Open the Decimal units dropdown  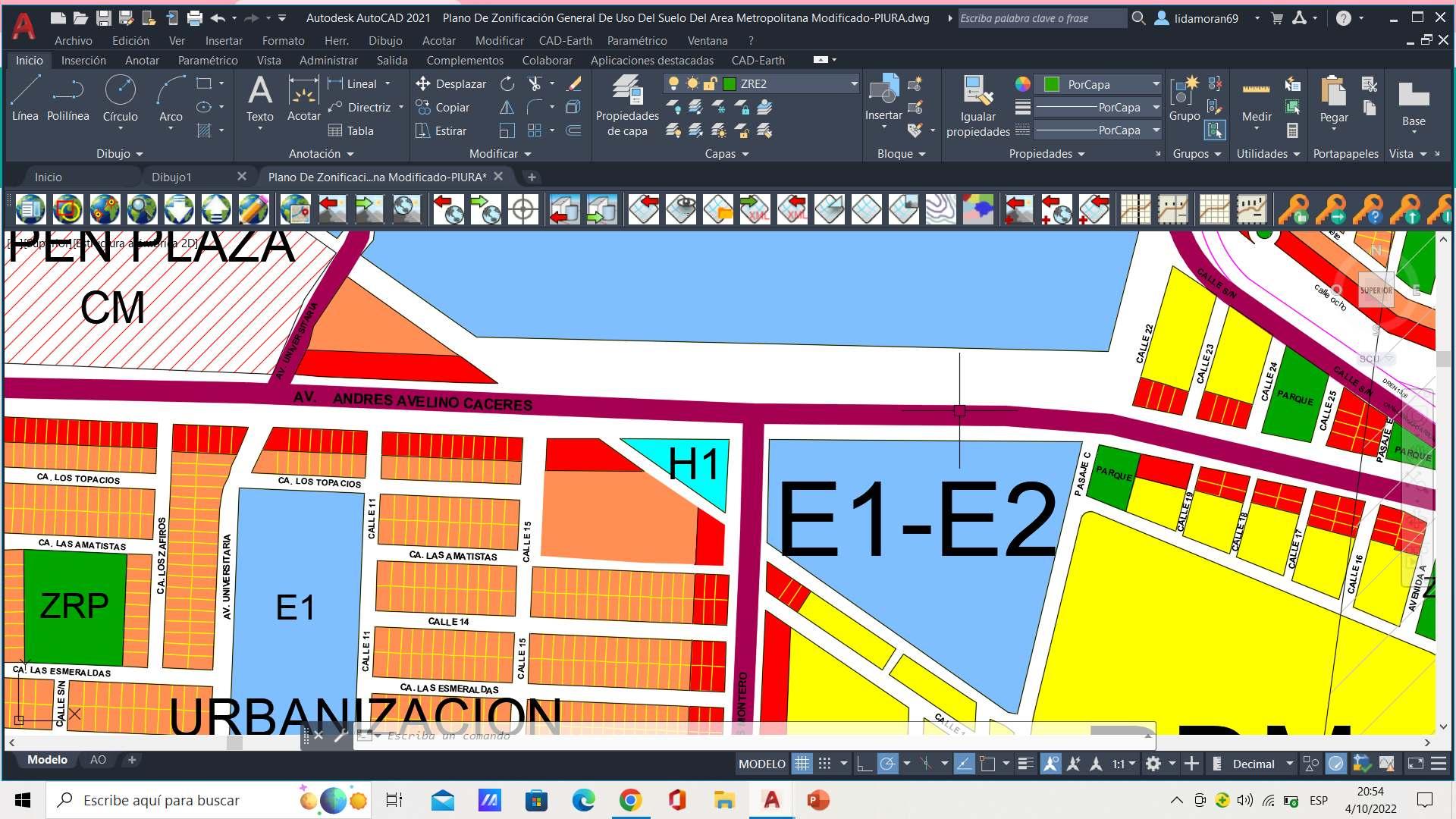coord(1288,764)
